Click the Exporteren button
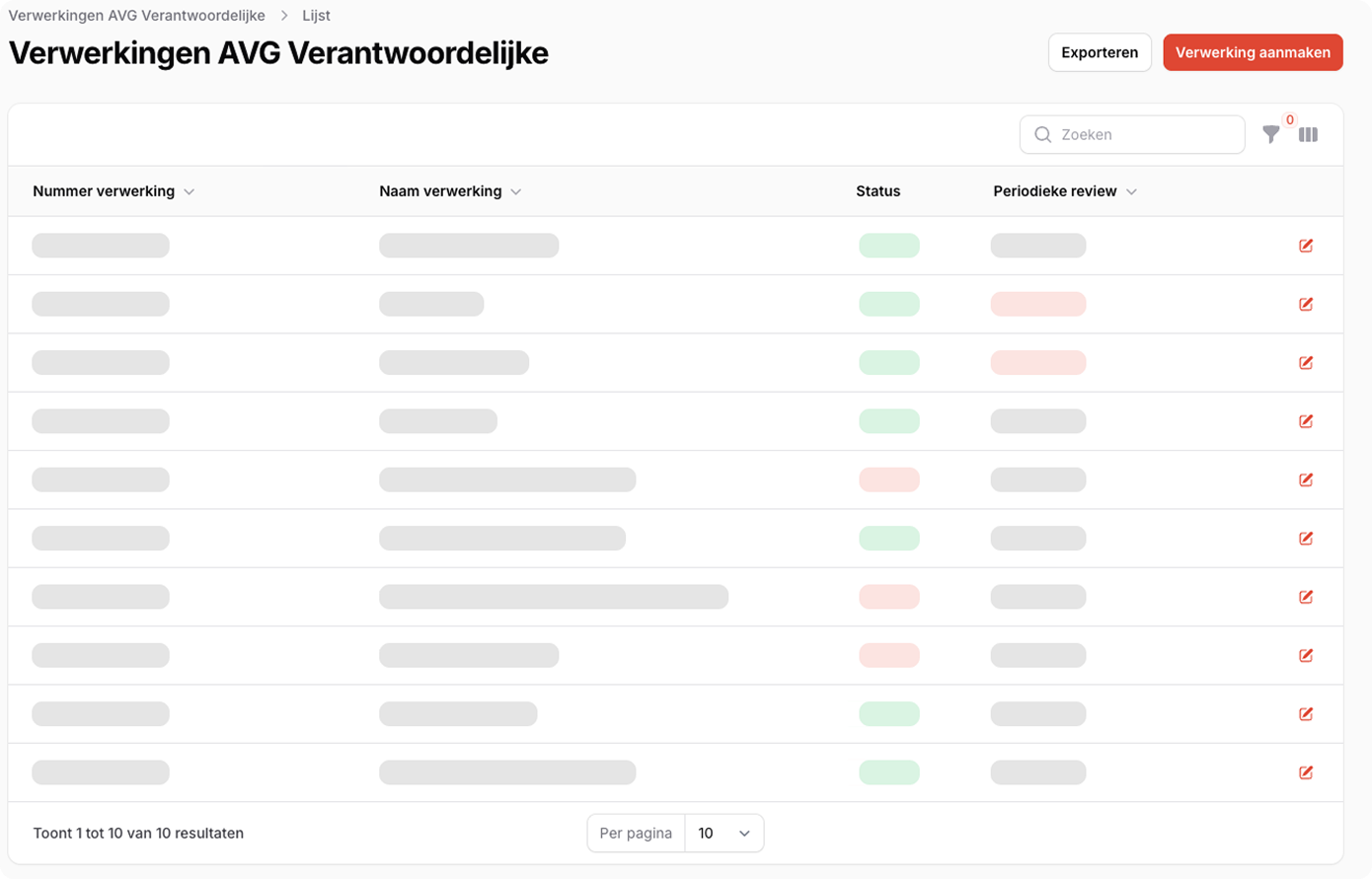This screenshot has width=1372, height=880. tap(1100, 52)
